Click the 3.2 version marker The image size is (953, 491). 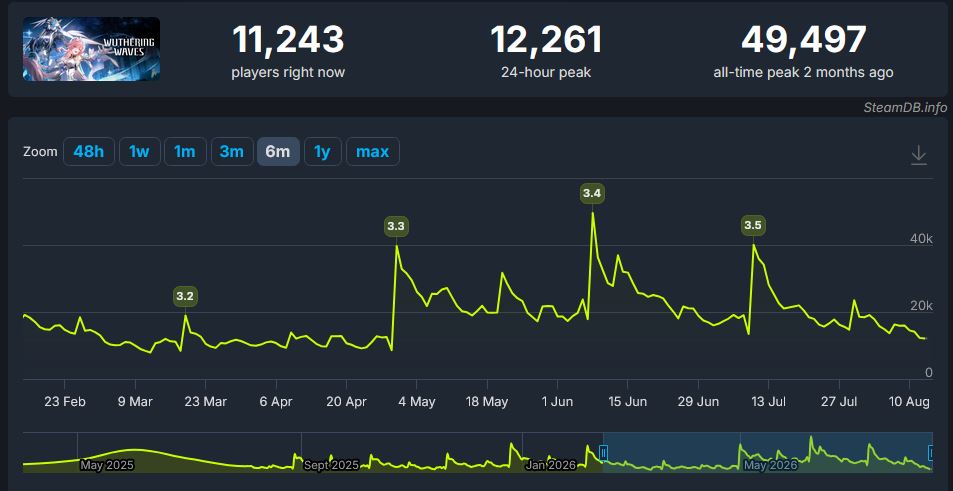click(185, 297)
